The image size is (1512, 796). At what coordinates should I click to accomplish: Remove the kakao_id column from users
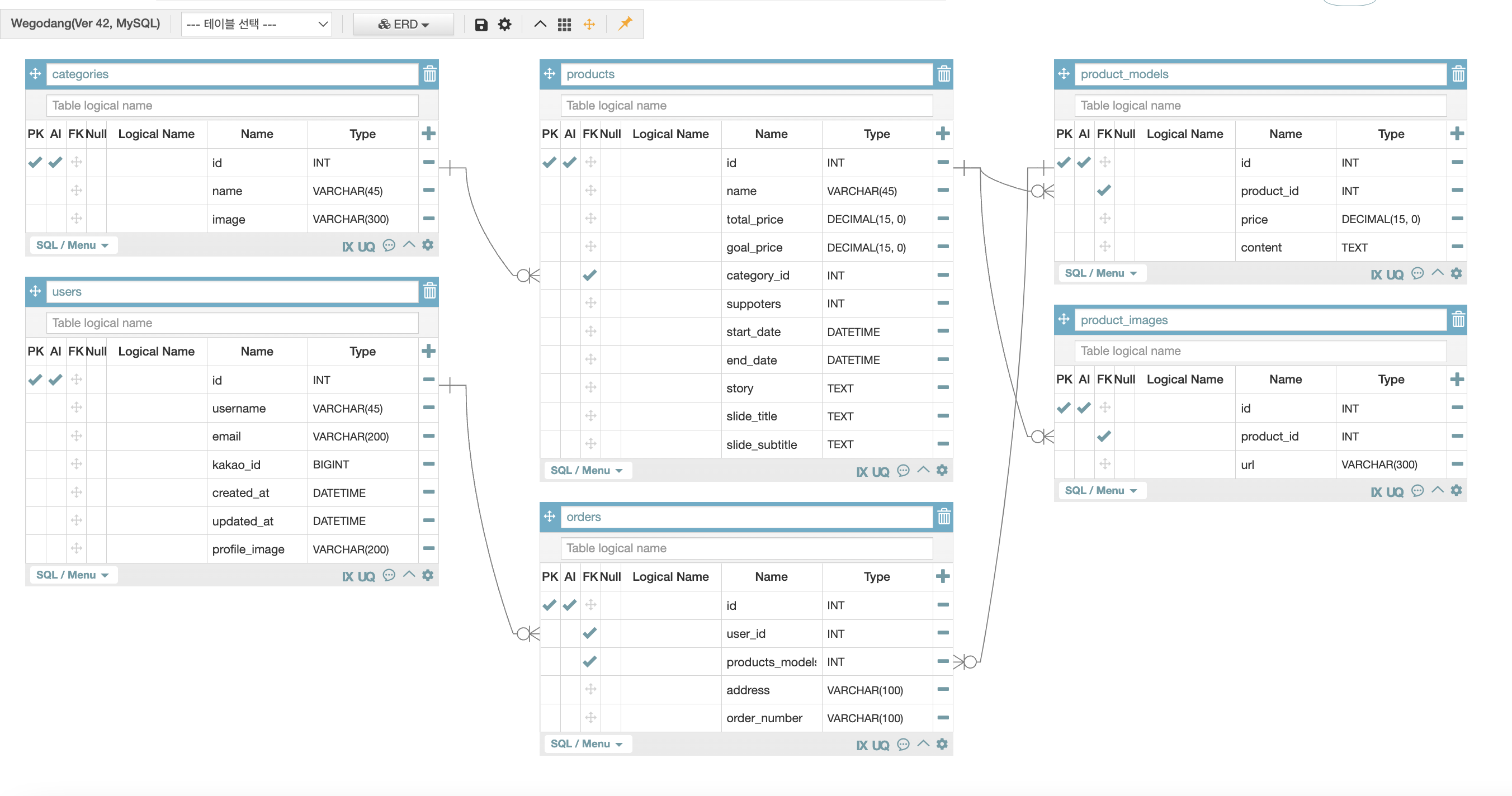coord(428,464)
